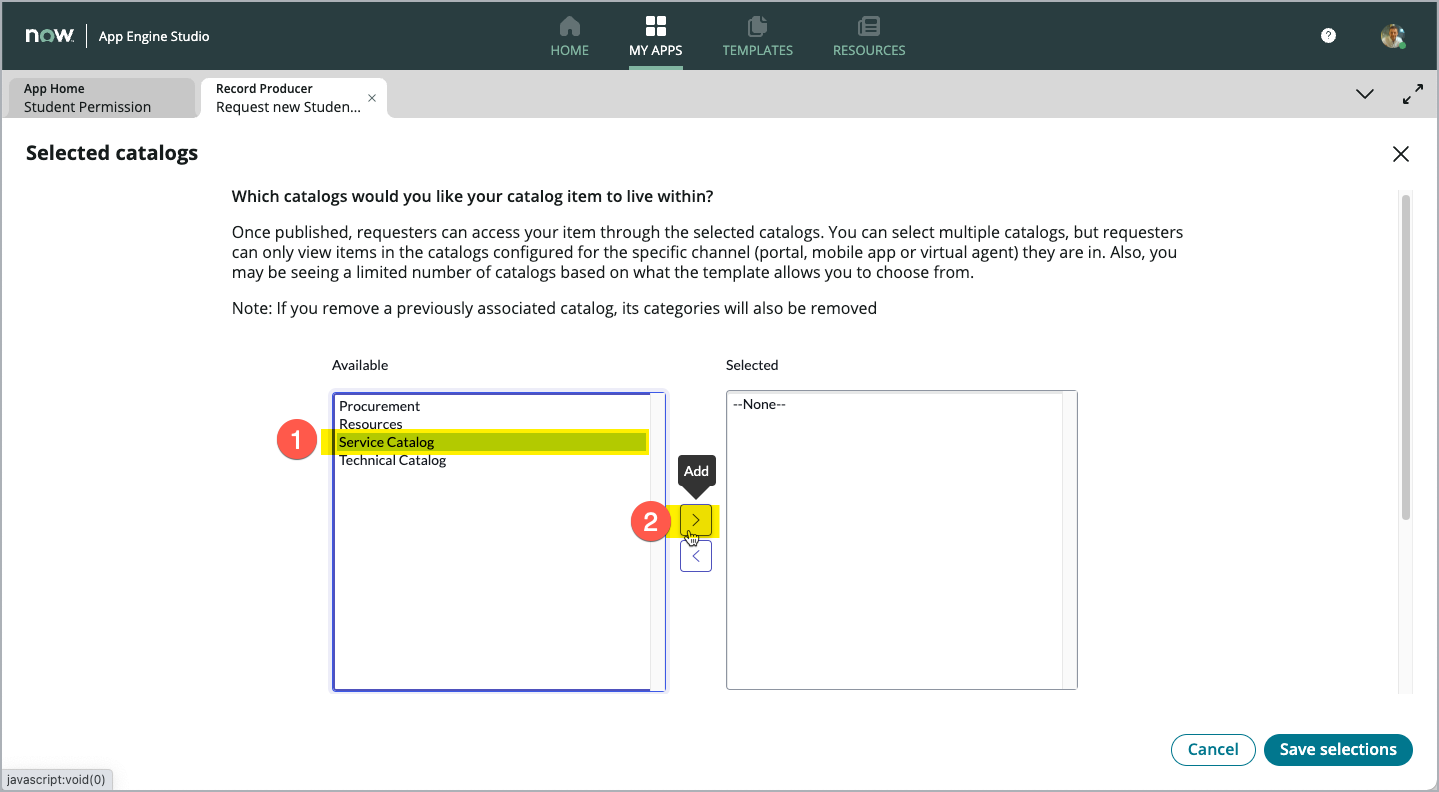Click the dialog's vertical scrollbar
This screenshot has width=1439, height=792.
1406,357
